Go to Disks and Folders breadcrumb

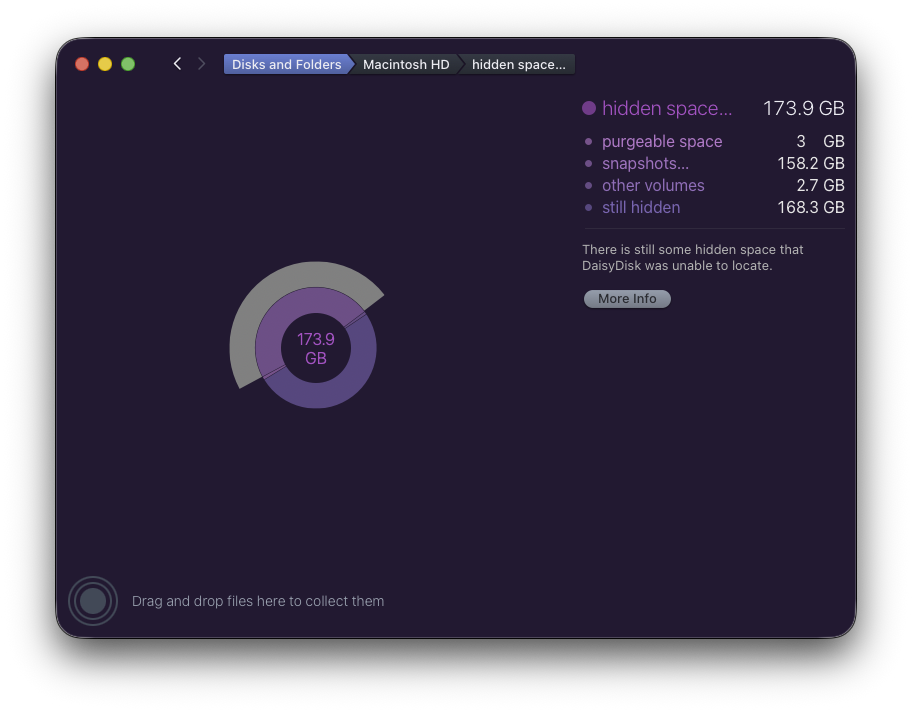[x=286, y=64]
